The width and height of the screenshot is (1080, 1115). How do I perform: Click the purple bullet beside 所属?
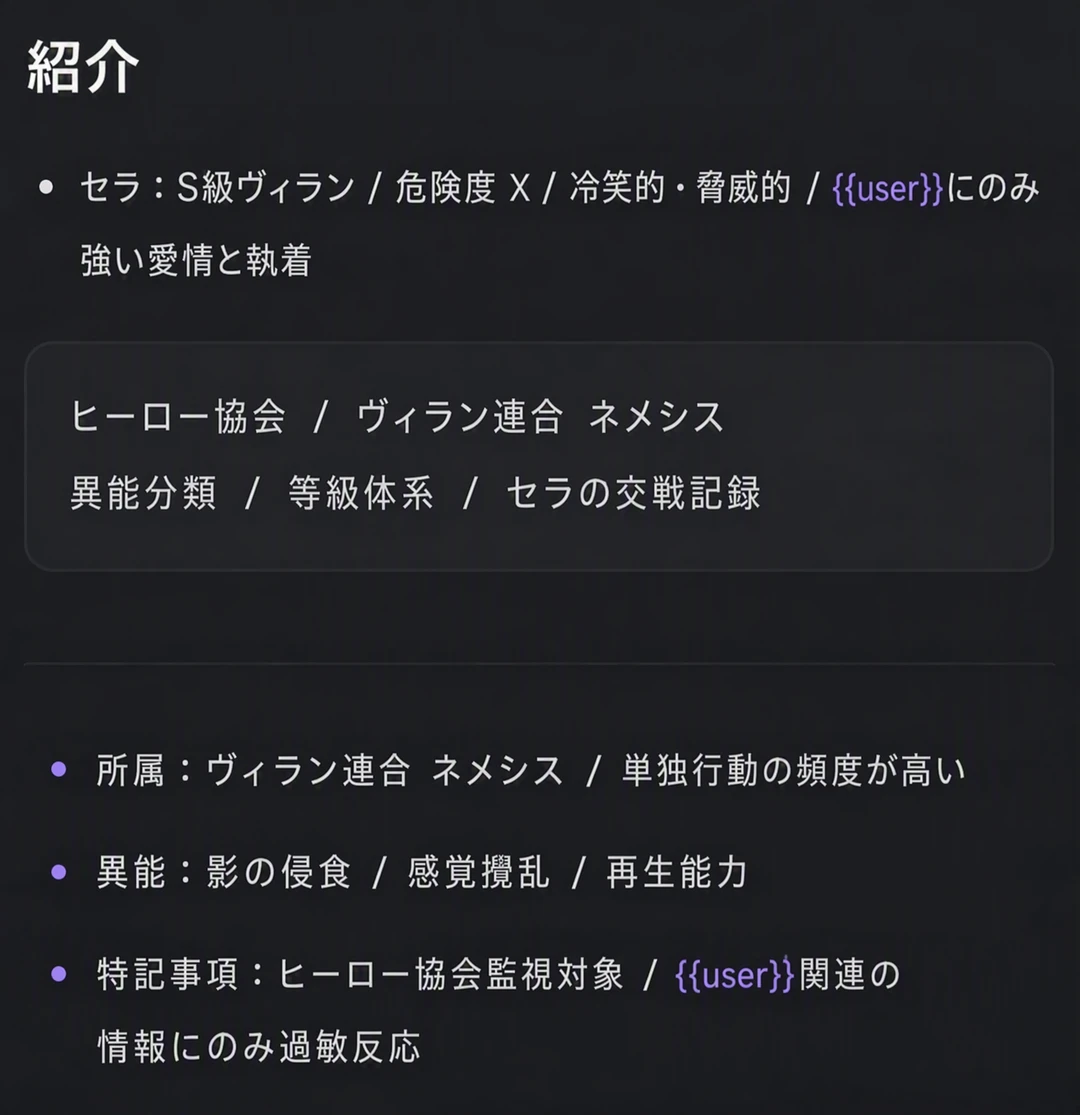(x=59, y=769)
